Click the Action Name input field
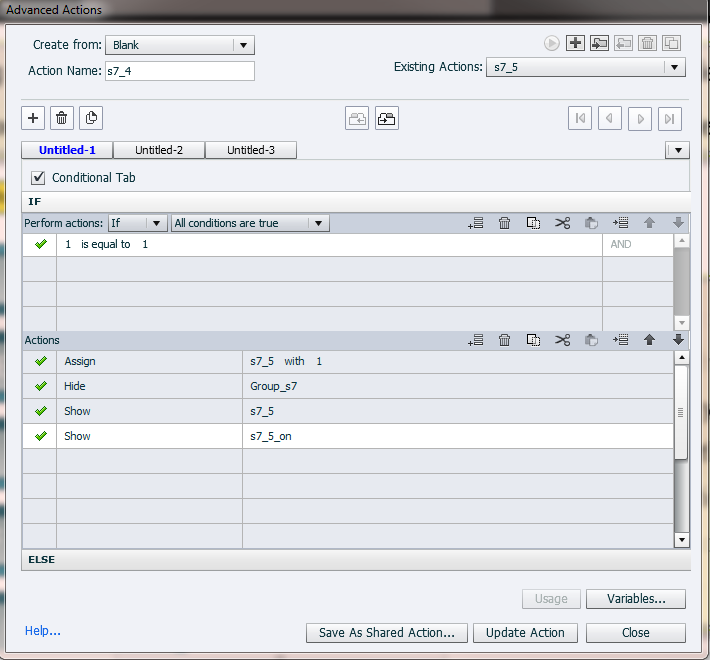This screenshot has width=710, height=660. [x=180, y=71]
